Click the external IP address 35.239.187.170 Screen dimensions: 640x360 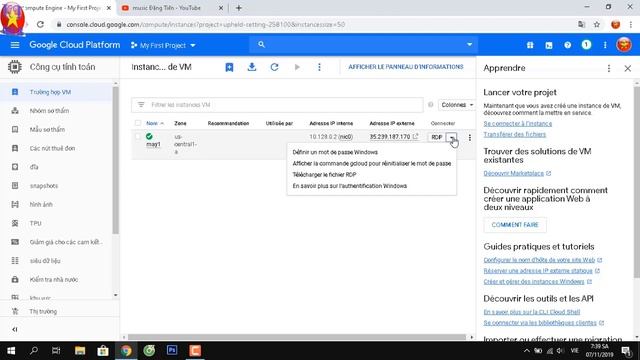(390, 137)
